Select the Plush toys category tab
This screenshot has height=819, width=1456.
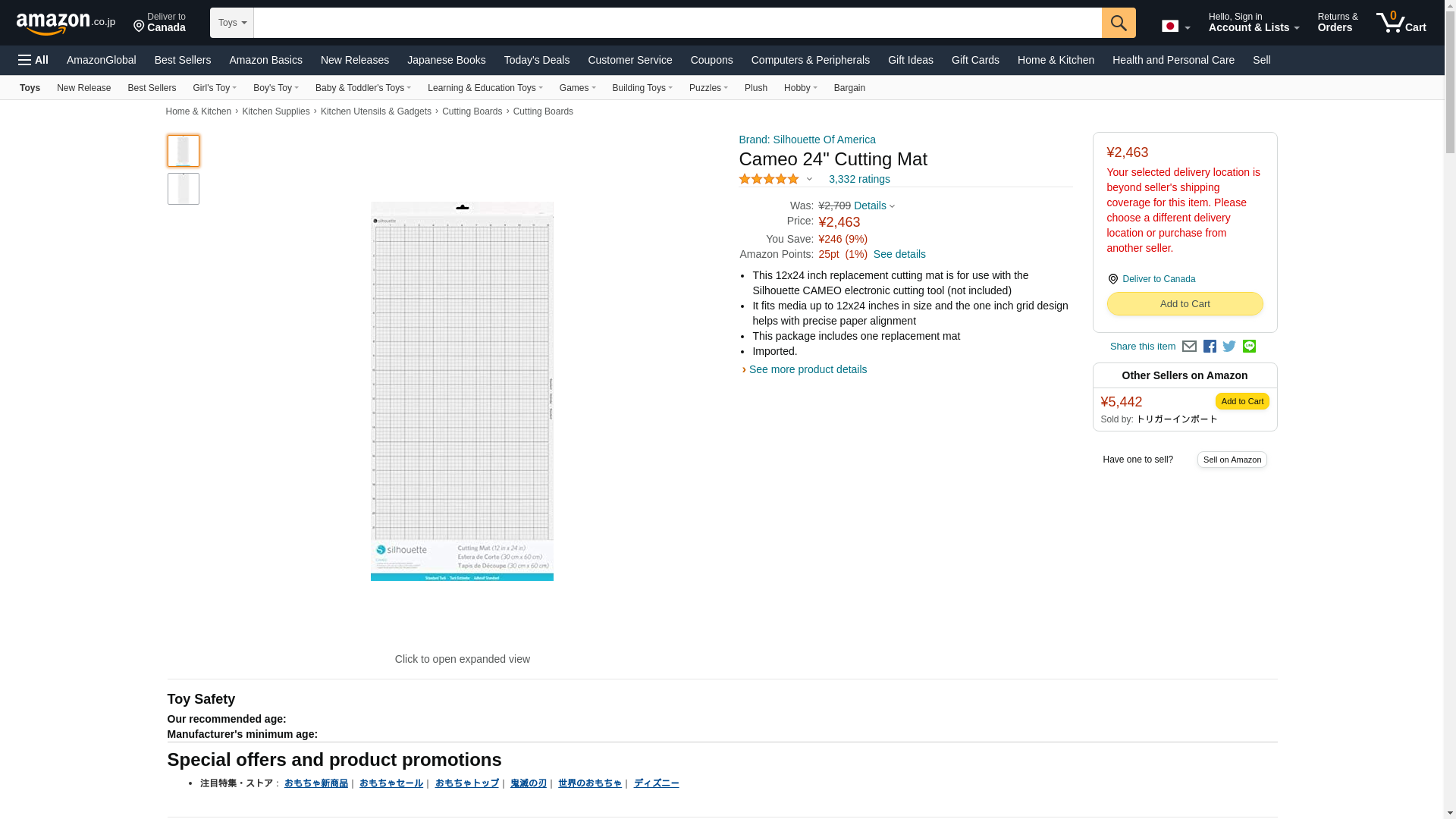click(x=755, y=88)
